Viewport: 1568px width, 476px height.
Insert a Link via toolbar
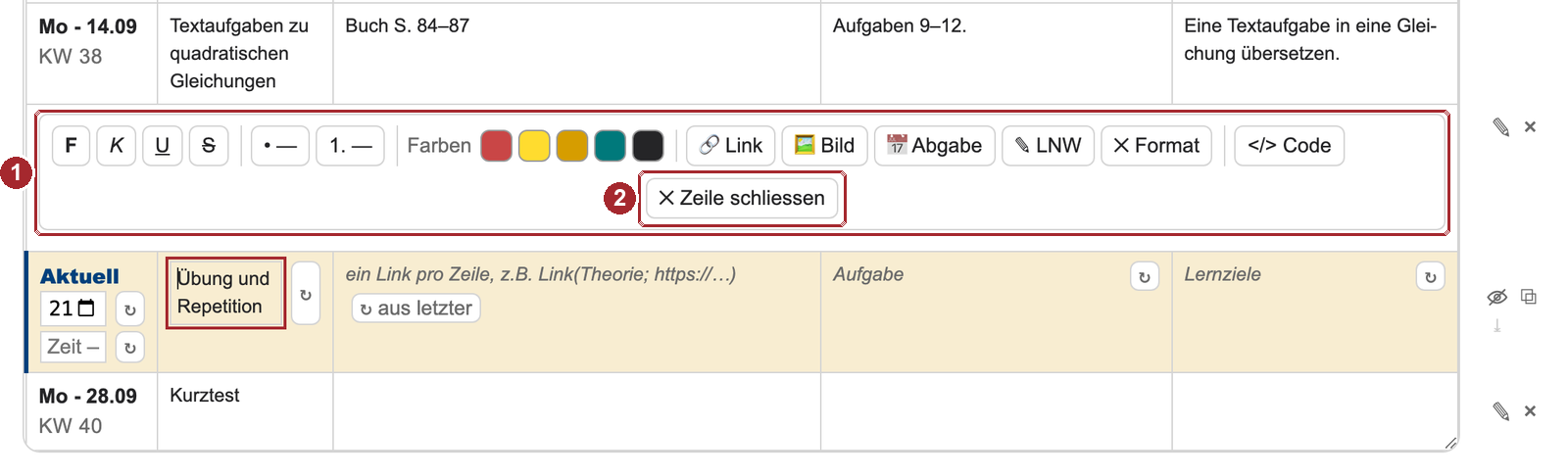coord(731,146)
